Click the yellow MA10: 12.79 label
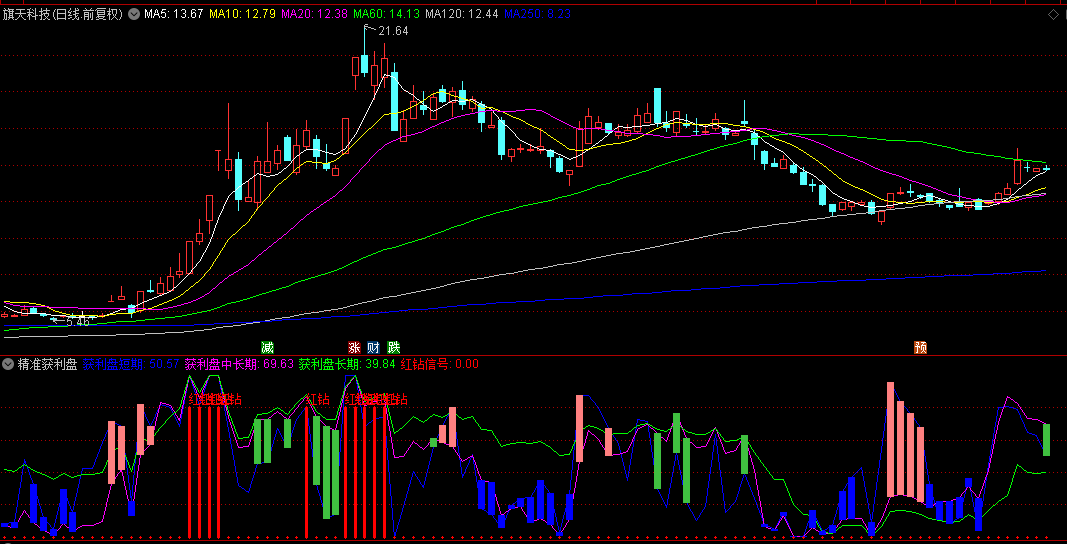The width and height of the screenshot is (1067, 544). click(242, 14)
